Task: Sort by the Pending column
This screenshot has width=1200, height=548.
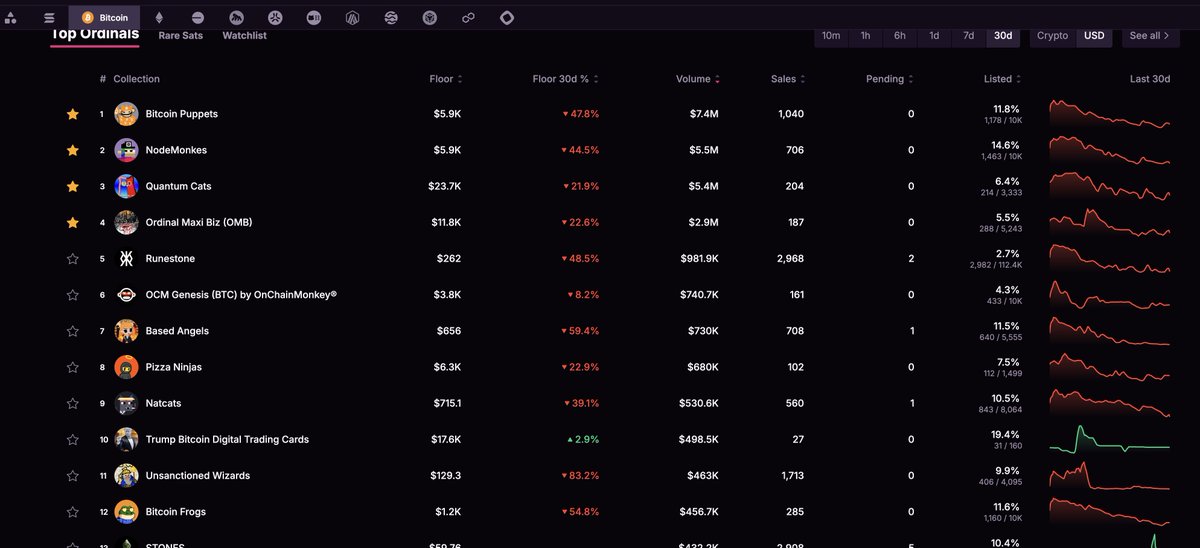Action: click(x=890, y=79)
